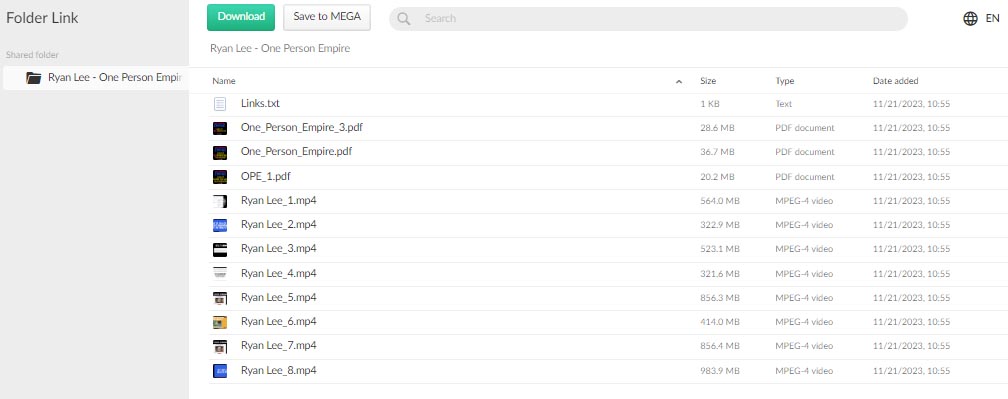This screenshot has width=1008, height=399.
Task: Click the 983.9 MB size value
Action: pos(719,371)
